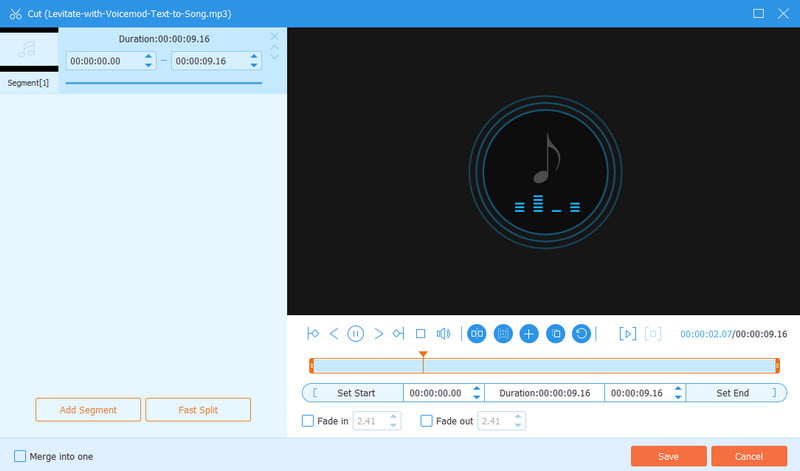
Task: Play the selected segment bracket icon
Action: [627, 333]
